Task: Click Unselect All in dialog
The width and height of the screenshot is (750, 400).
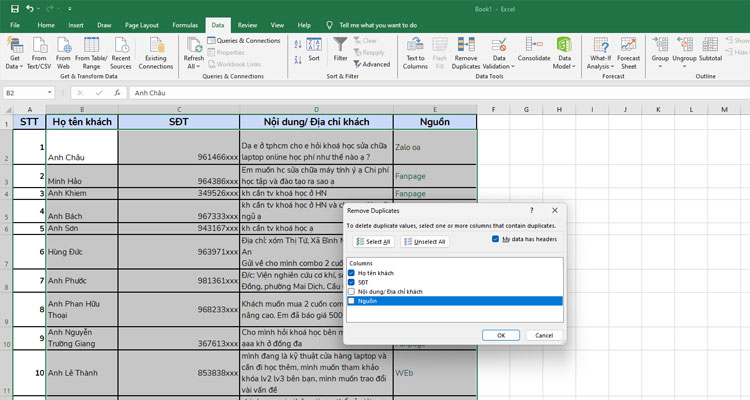Action: 425,242
